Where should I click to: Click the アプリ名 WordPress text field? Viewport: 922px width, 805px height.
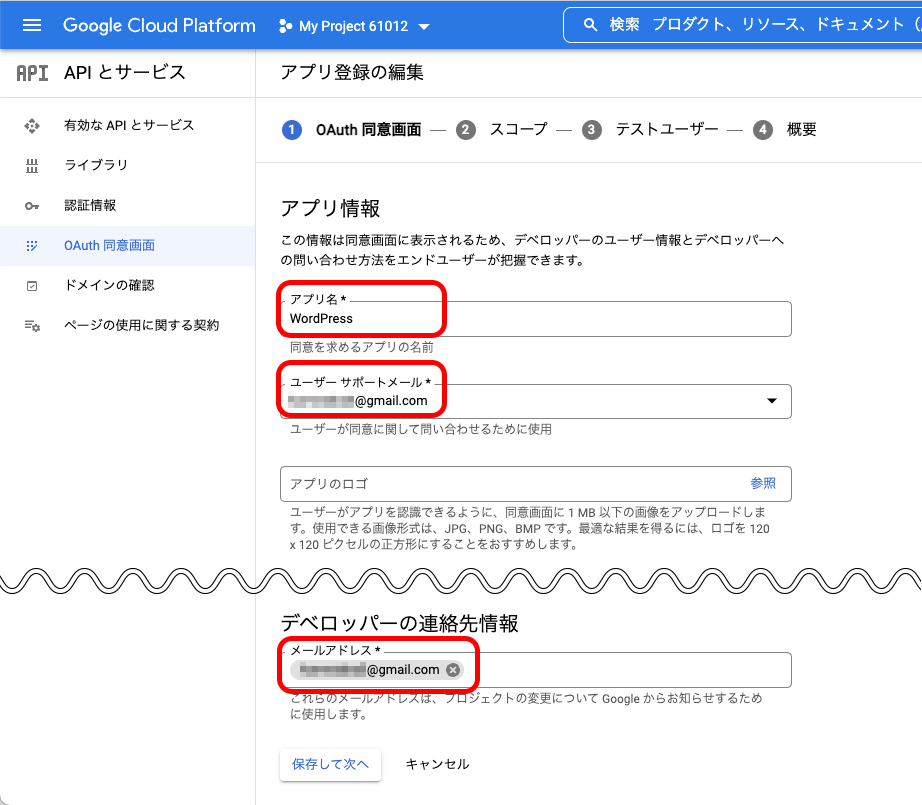click(x=535, y=319)
